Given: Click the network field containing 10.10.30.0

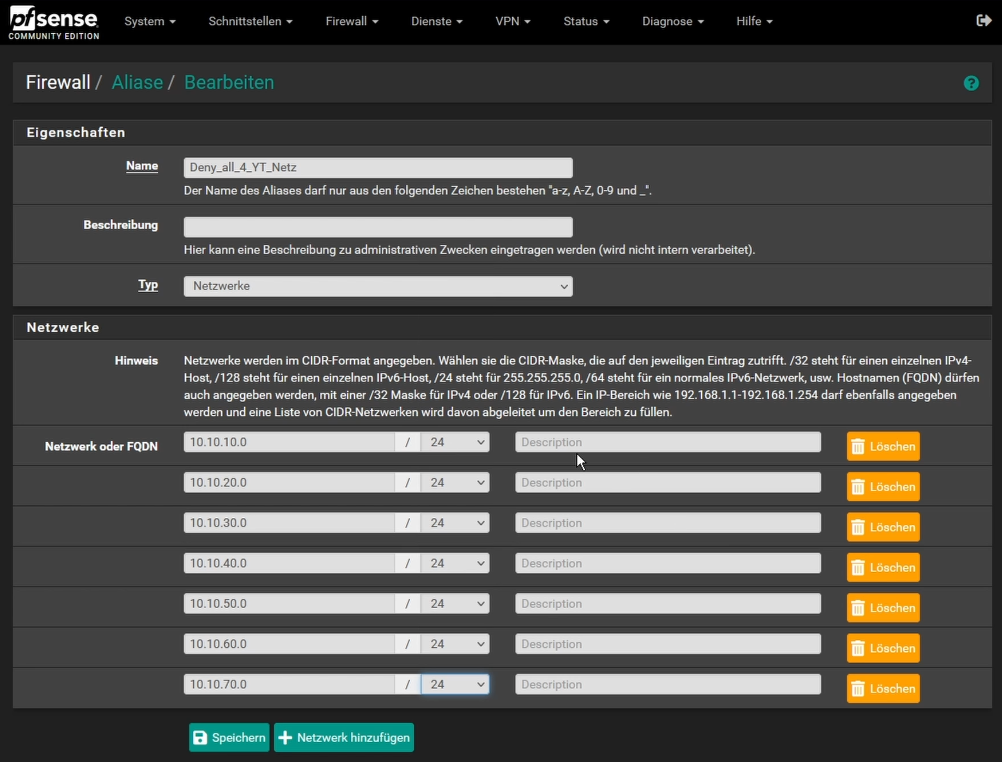Looking at the screenshot, I should (289, 523).
